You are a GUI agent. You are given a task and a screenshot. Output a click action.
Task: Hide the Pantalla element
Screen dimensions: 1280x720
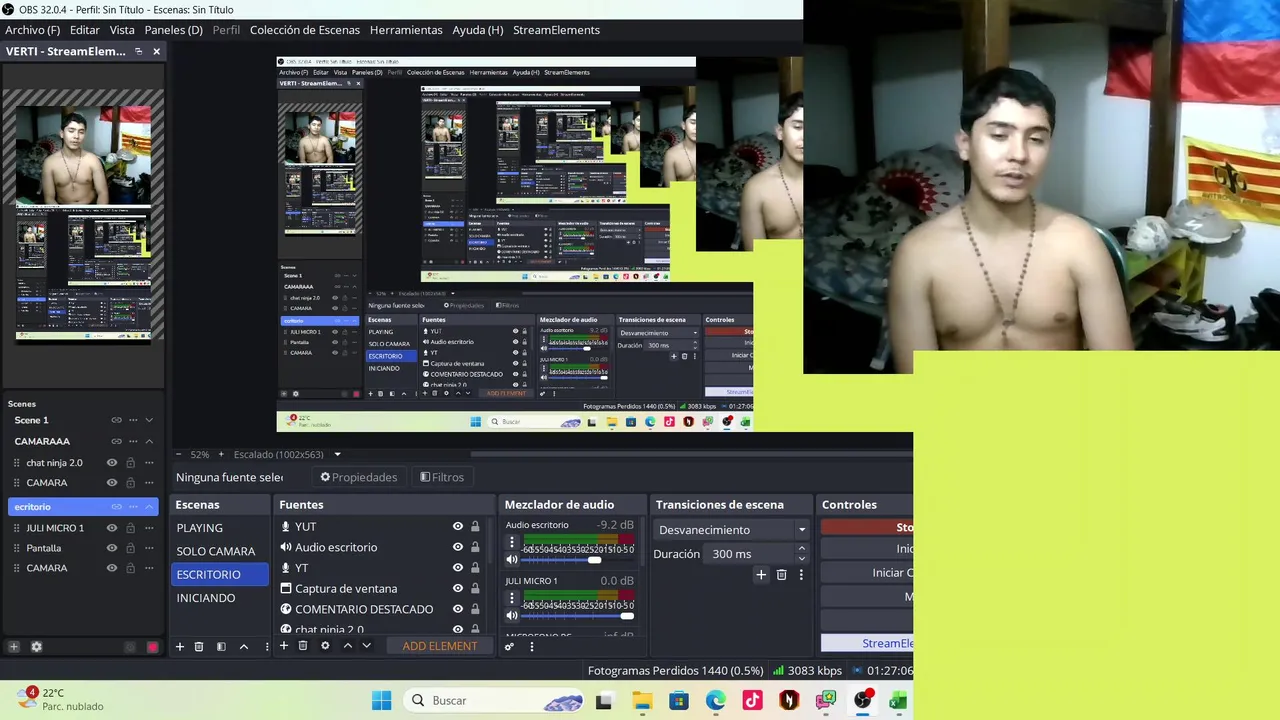pos(112,548)
